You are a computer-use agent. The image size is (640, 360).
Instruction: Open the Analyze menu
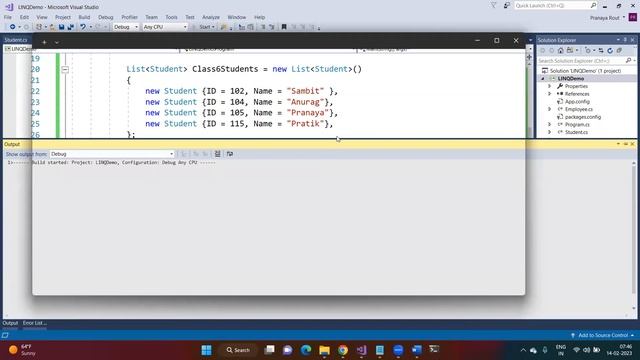[x=211, y=17]
